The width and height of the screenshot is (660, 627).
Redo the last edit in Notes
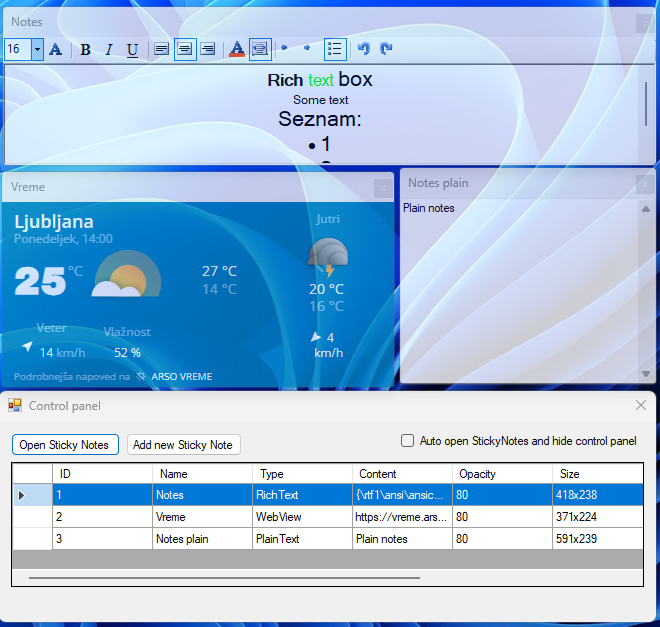click(x=386, y=49)
